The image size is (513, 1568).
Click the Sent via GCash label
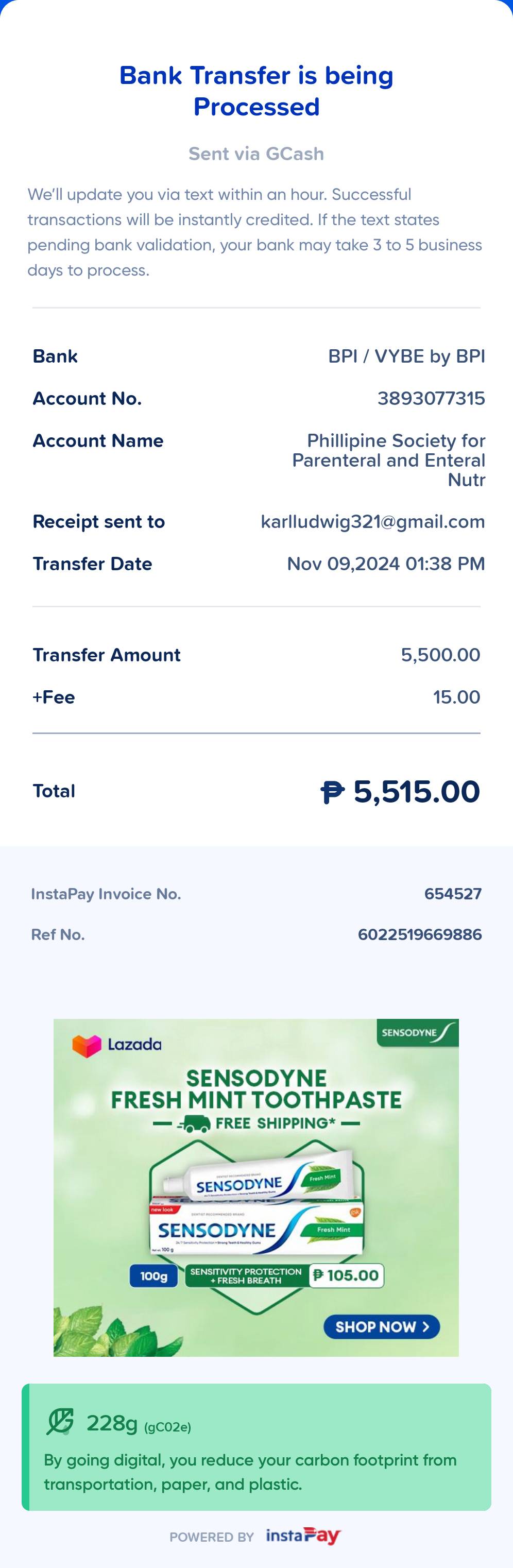[x=256, y=154]
